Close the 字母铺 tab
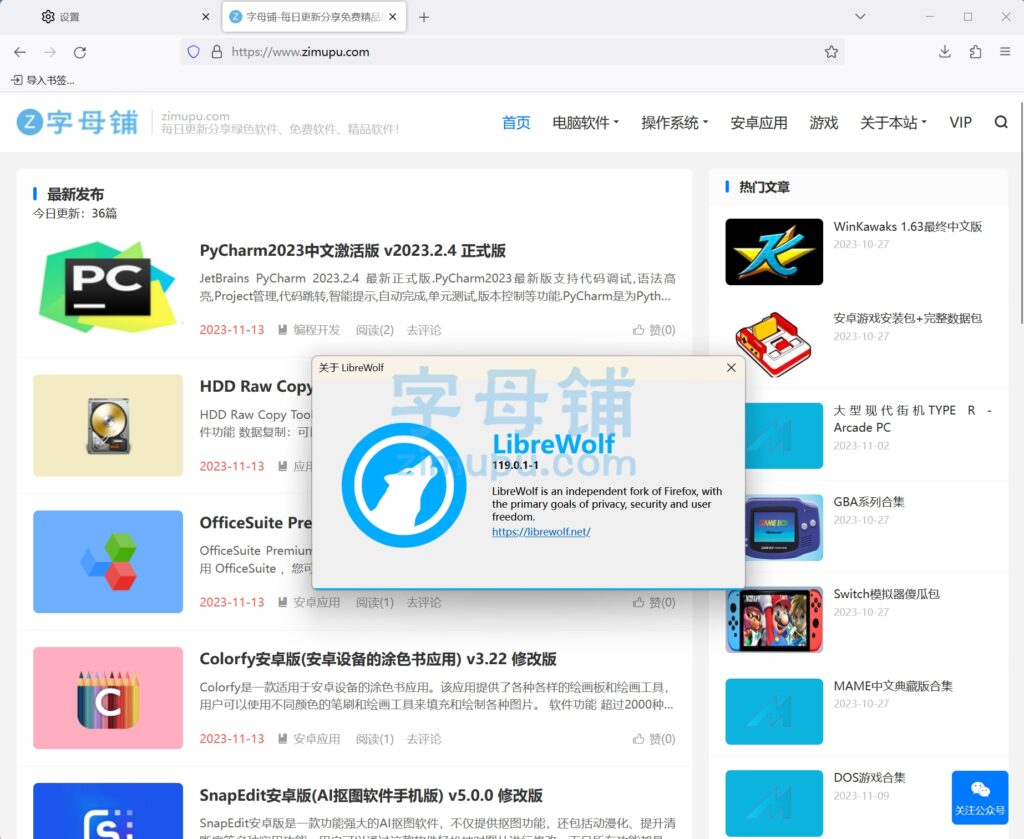 pos(392,17)
